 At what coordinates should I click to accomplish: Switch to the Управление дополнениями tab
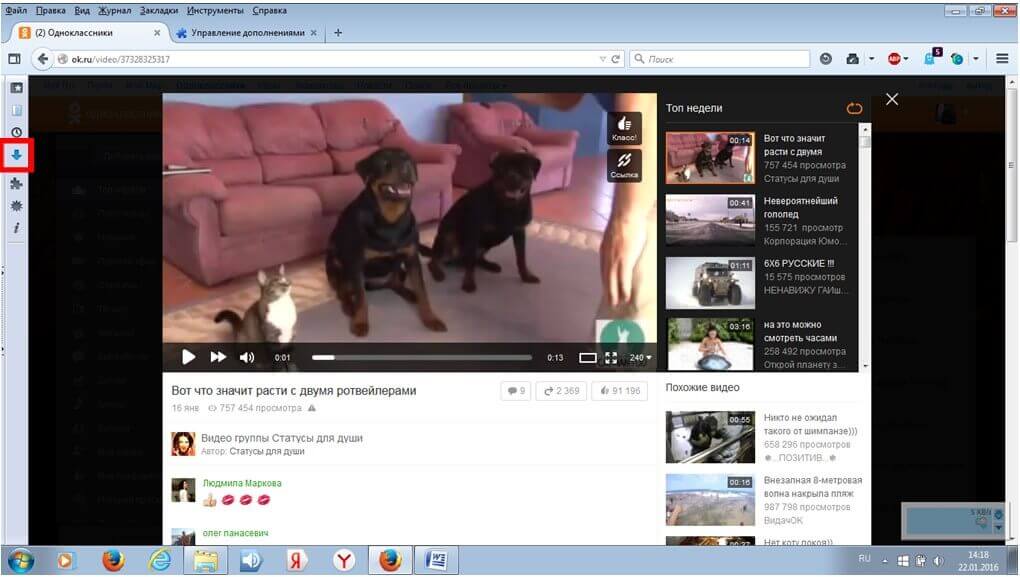(x=247, y=33)
